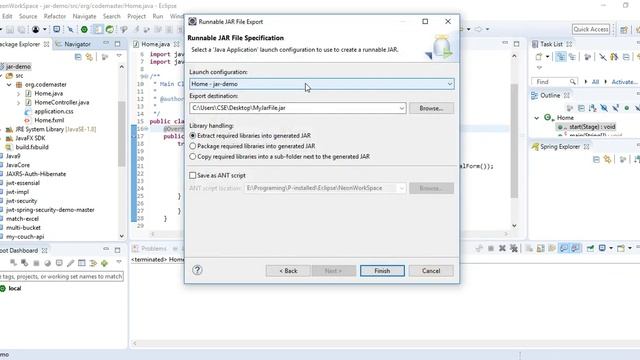640x360 pixels.
Task: Click the bottom console horizontal scrollbar
Action: [x=384, y=344]
